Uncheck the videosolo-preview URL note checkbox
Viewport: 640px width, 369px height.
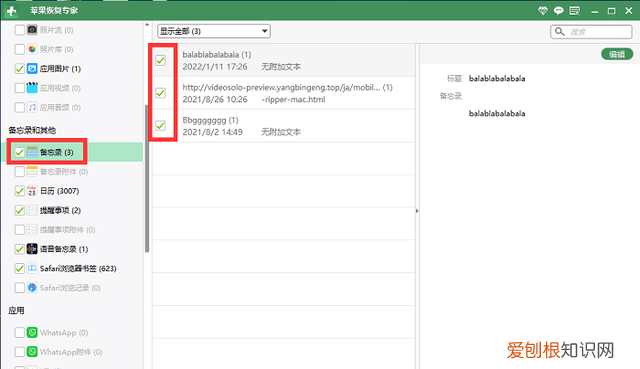tap(160, 93)
